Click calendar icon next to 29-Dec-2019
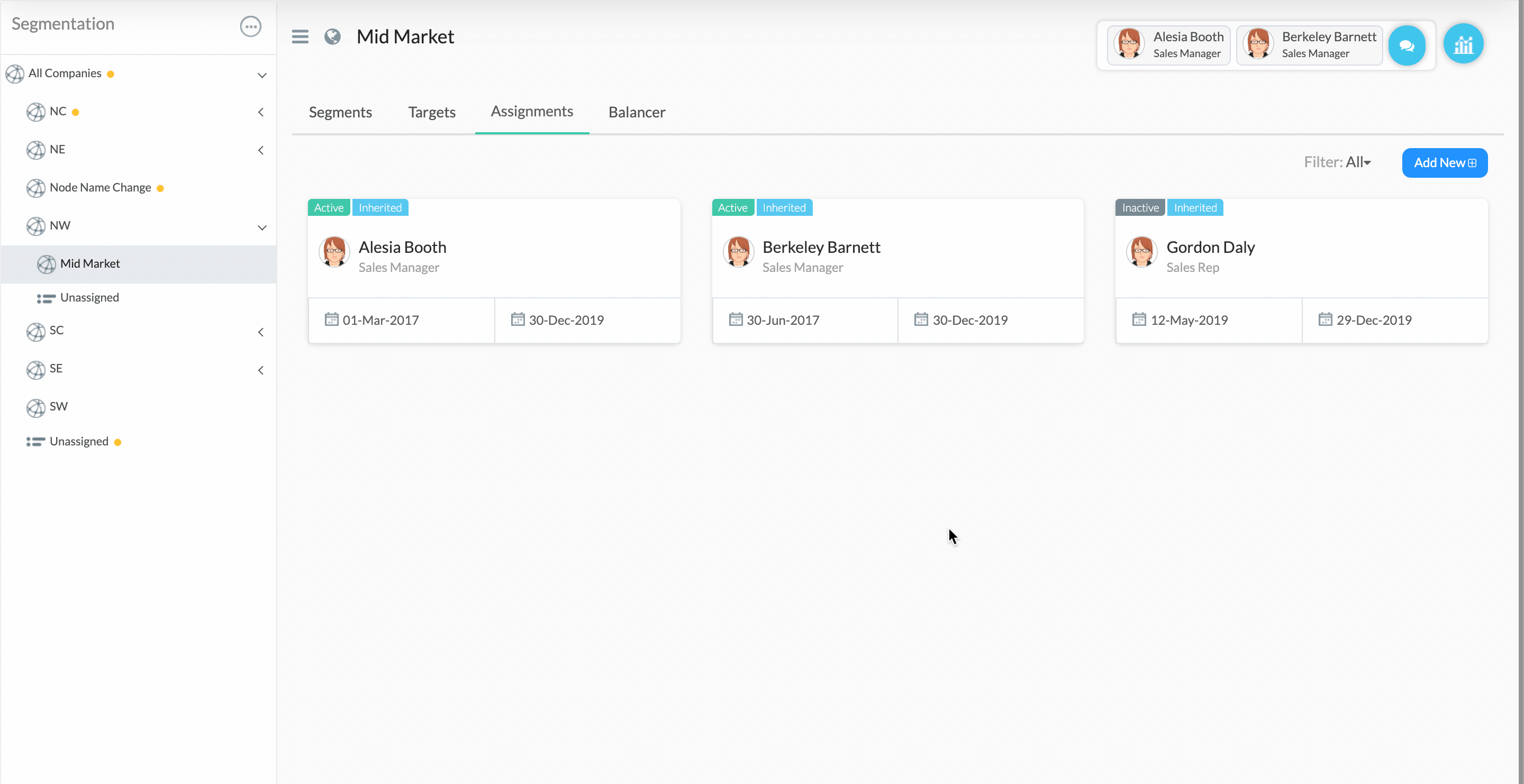The width and height of the screenshot is (1524, 784). point(1325,320)
